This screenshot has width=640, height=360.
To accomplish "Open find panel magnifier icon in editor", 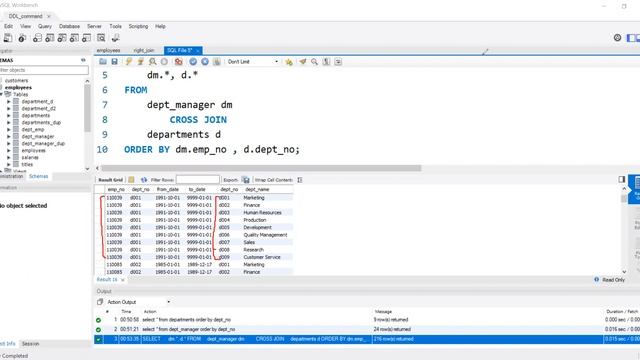I will tap(314, 62).
